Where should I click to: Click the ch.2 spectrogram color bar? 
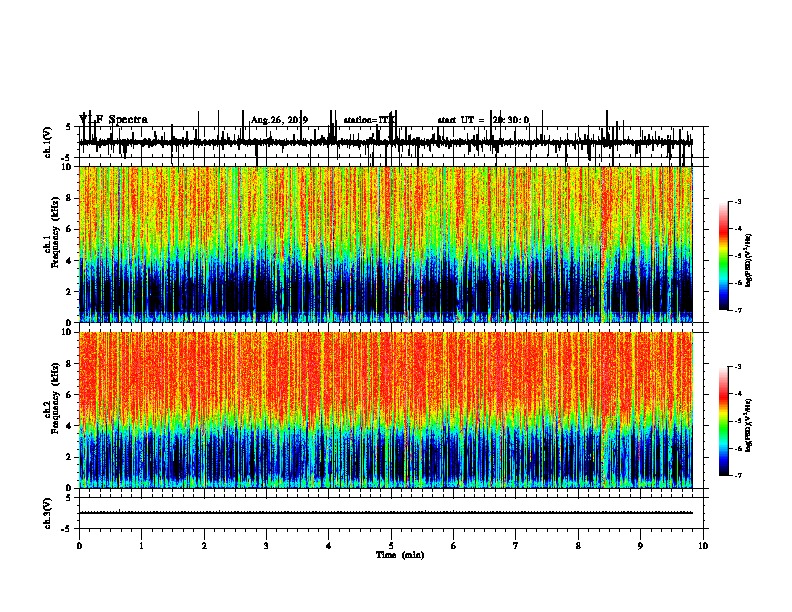pos(724,421)
